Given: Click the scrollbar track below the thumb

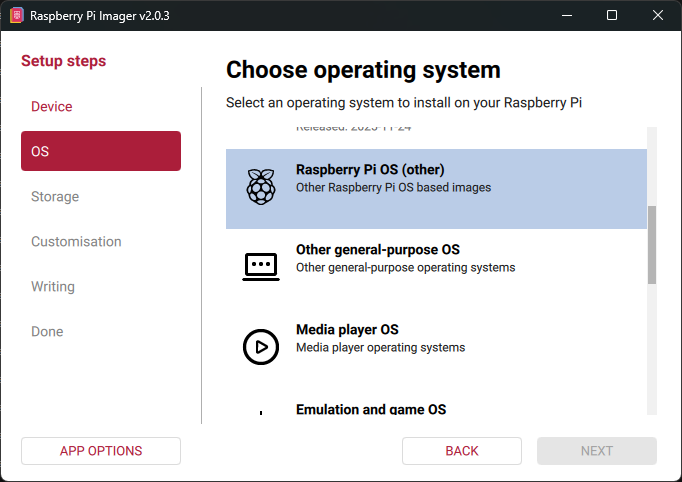Looking at the screenshot, I should [x=652, y=349].
